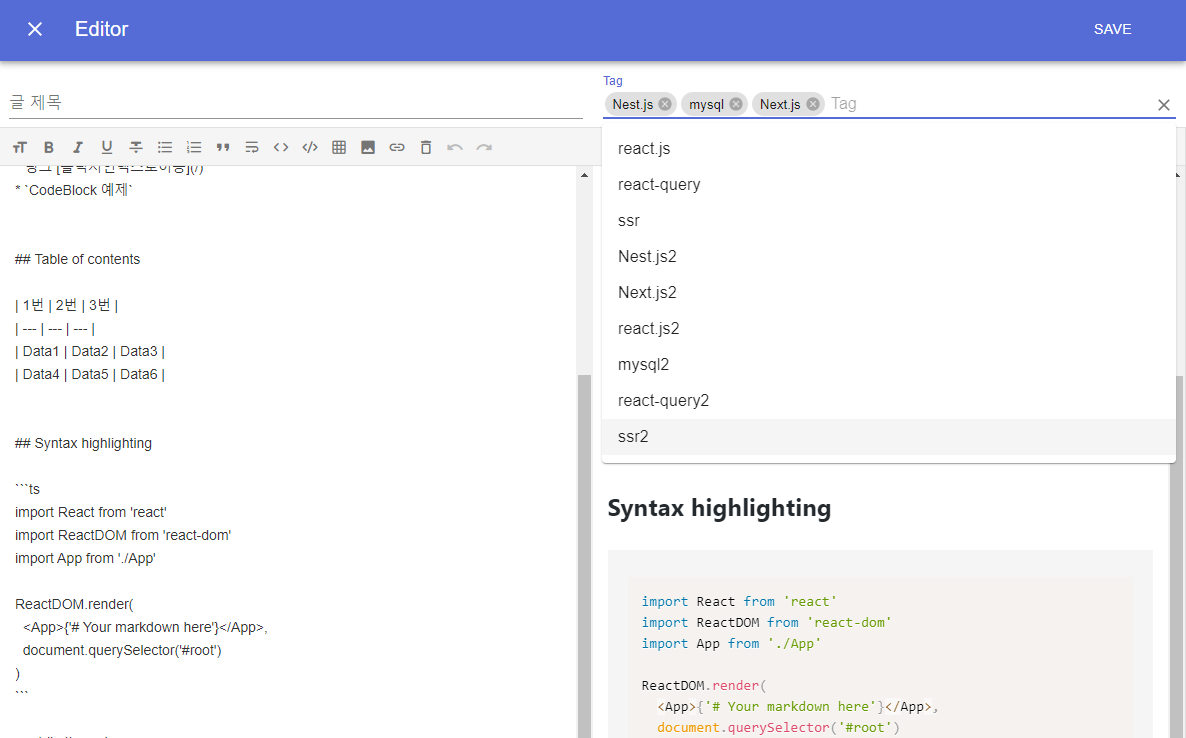
Task: Undo the last edit
Action: (x=455, y=147)
